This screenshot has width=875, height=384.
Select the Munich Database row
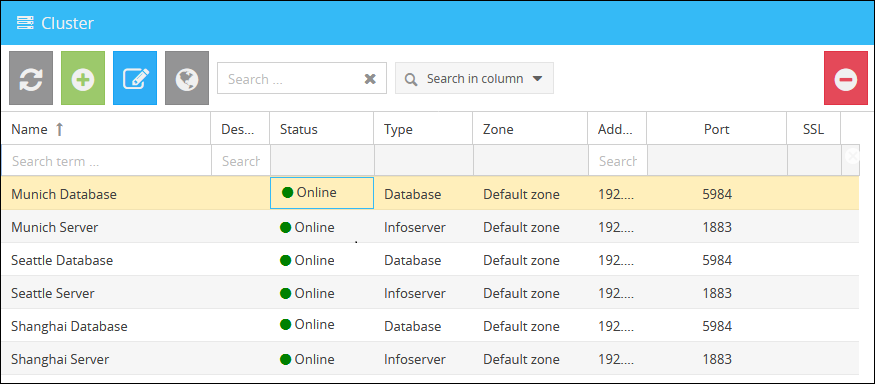point(430,194)
